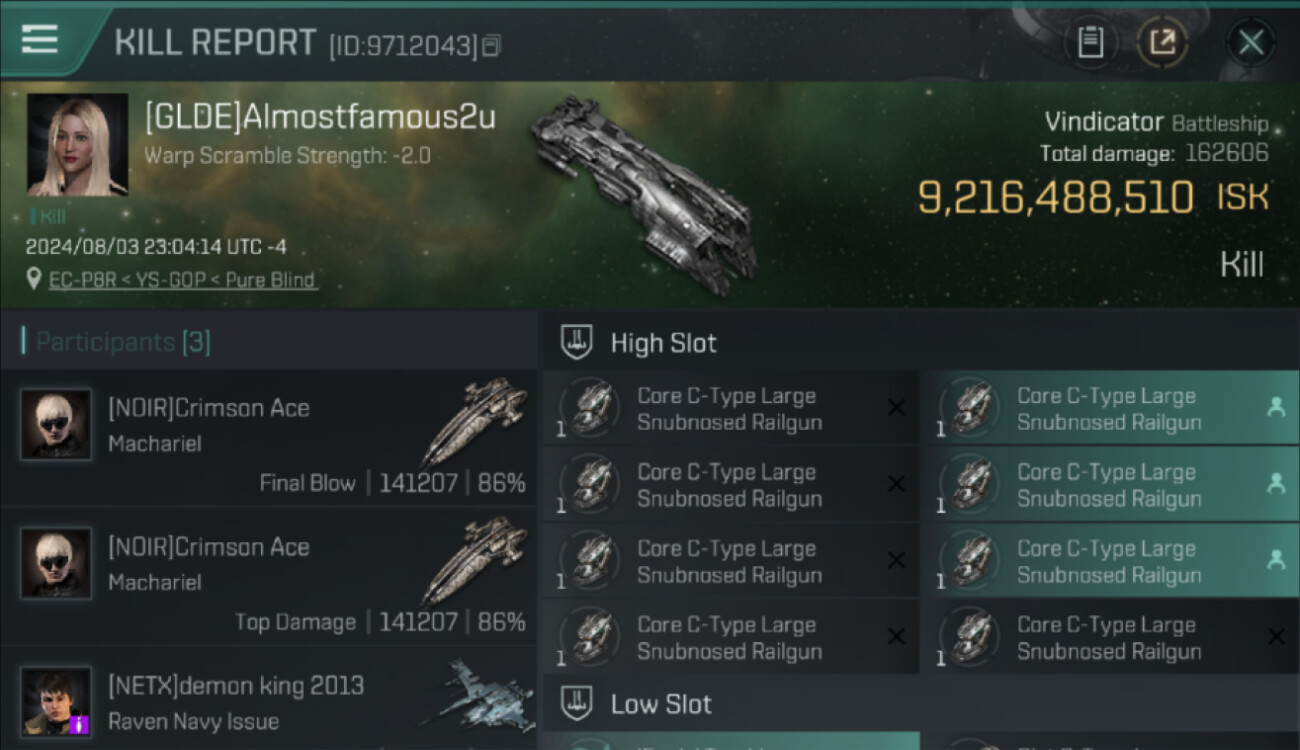Click the Participants [3] header
Screen dimensions: 1300x750
pyautogui.click(x=123, y=342)
